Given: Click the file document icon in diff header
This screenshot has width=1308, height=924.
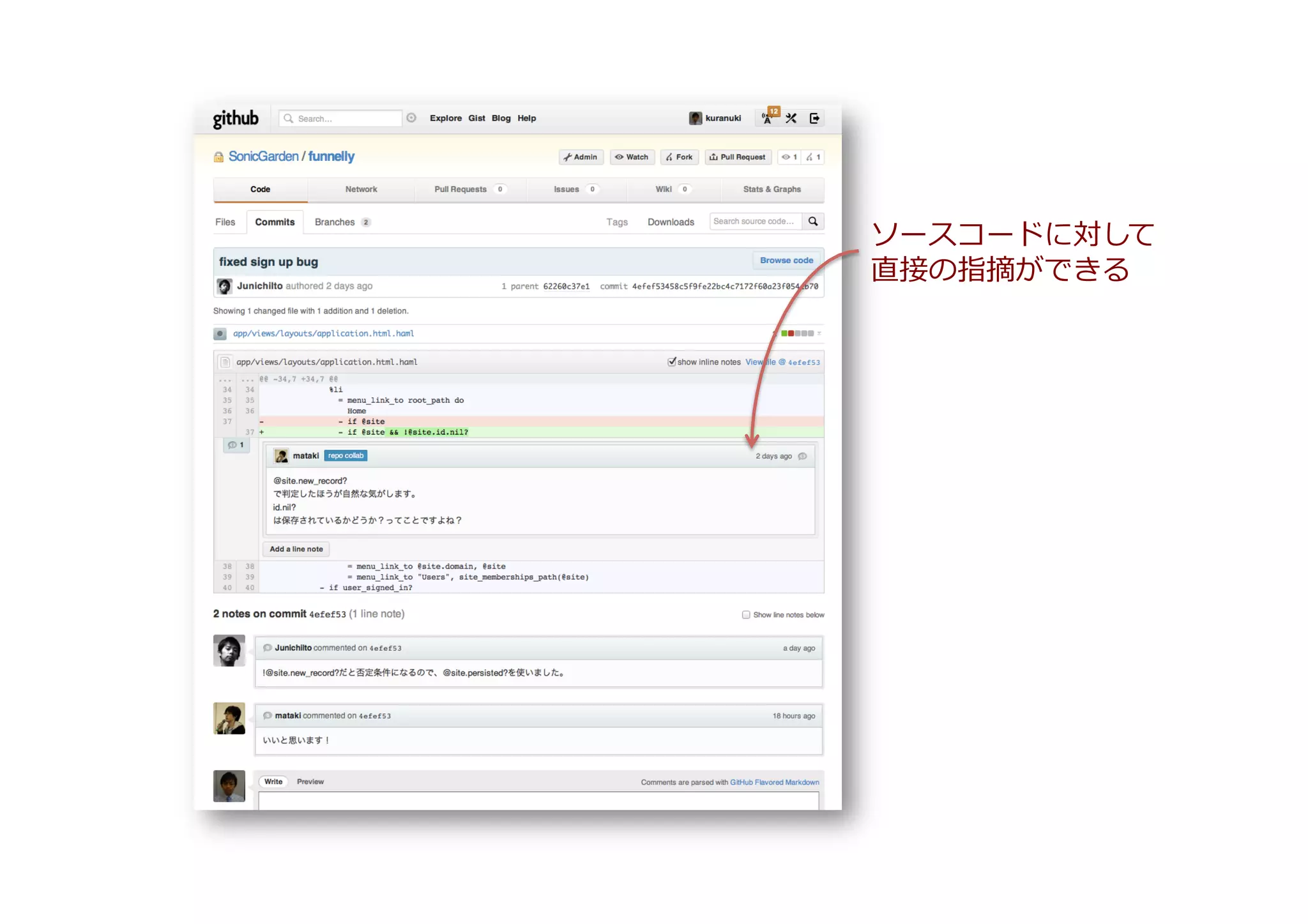Looking at the screenshot, I should [x=225, y=362].
